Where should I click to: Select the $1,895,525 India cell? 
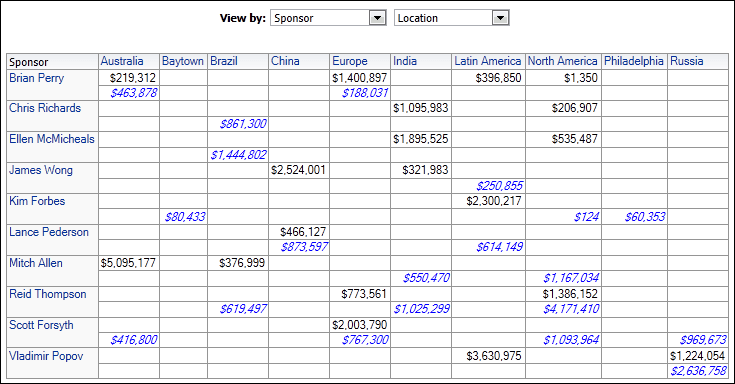420,139
